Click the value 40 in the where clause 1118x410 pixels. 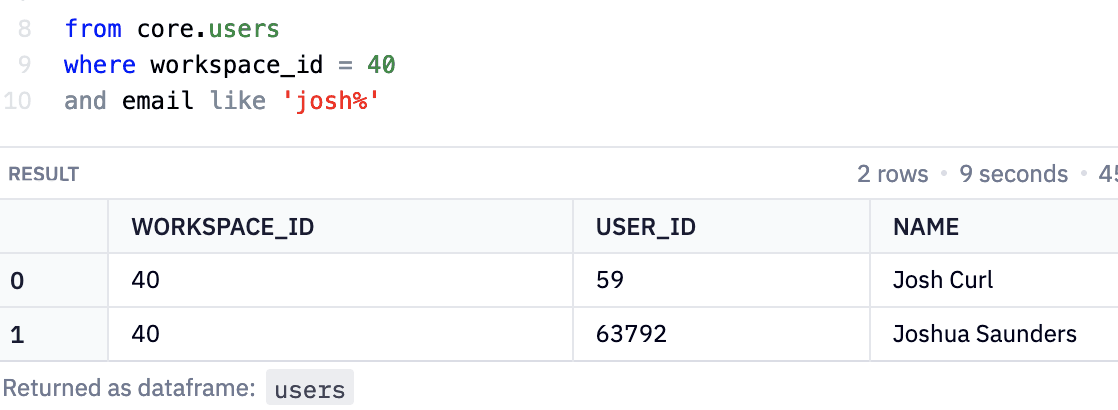380,66
